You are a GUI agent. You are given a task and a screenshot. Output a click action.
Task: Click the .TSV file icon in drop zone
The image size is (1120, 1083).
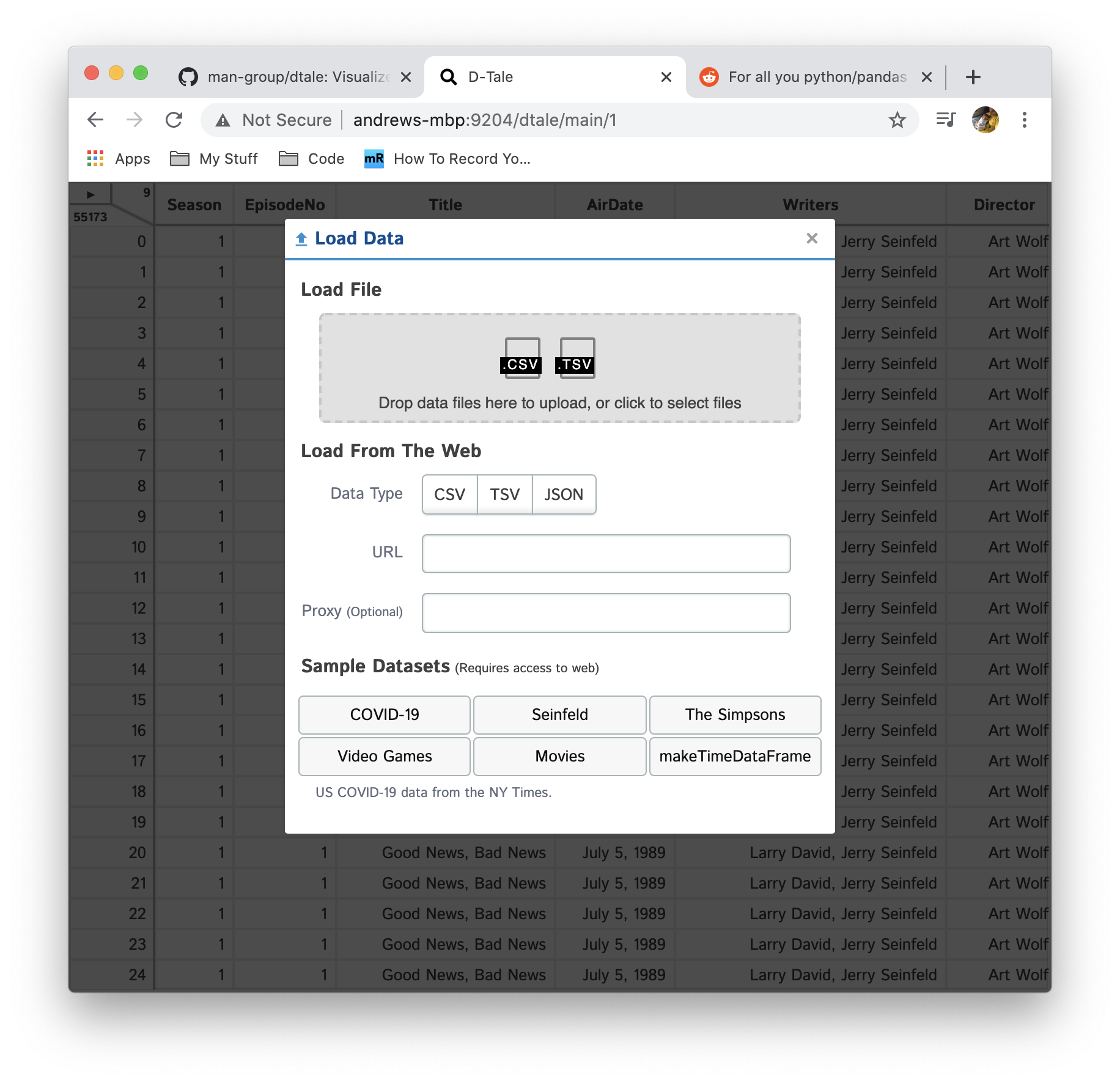click(x=576, y=358)
